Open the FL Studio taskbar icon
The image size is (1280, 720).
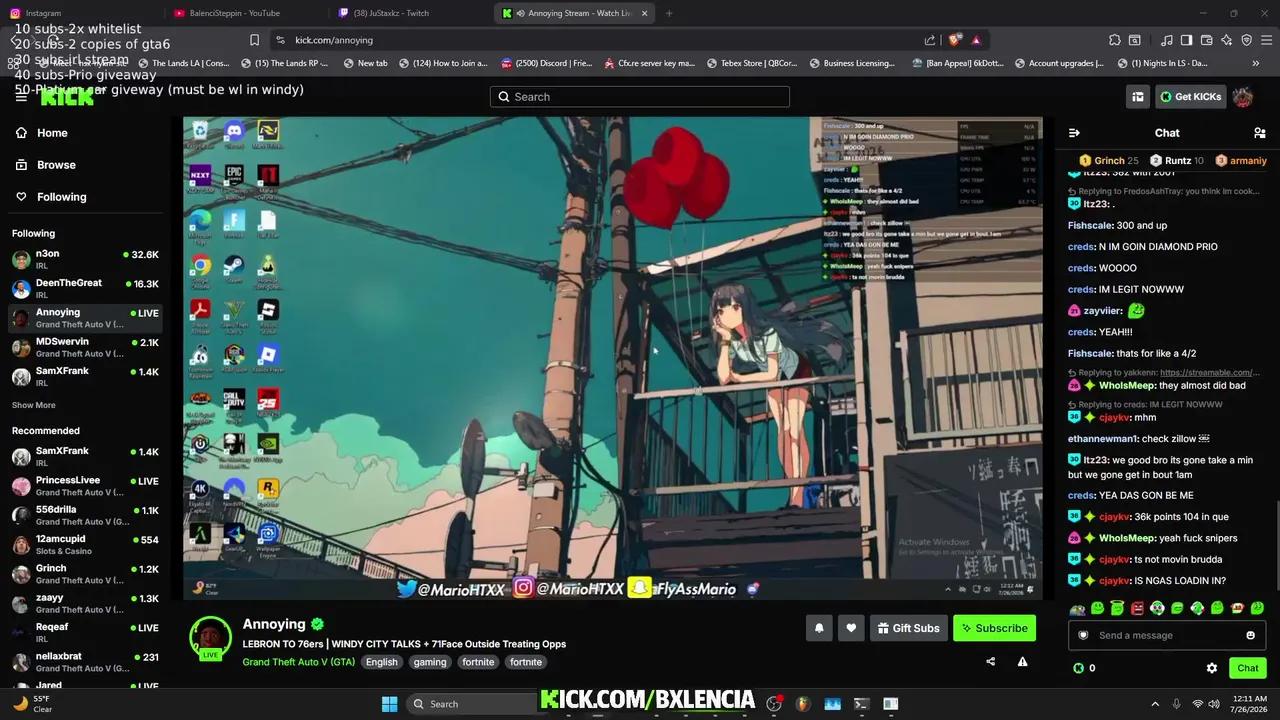click(x=803, y=704)
